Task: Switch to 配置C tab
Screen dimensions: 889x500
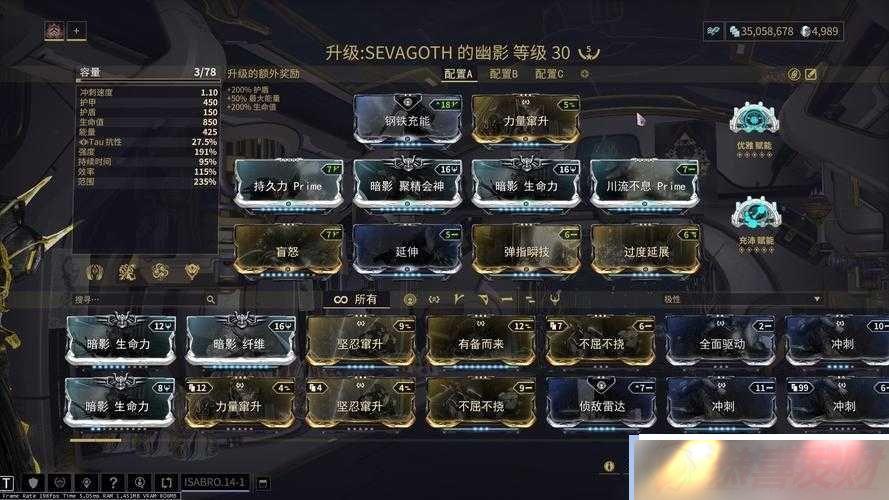Action: tap(549, 74)
